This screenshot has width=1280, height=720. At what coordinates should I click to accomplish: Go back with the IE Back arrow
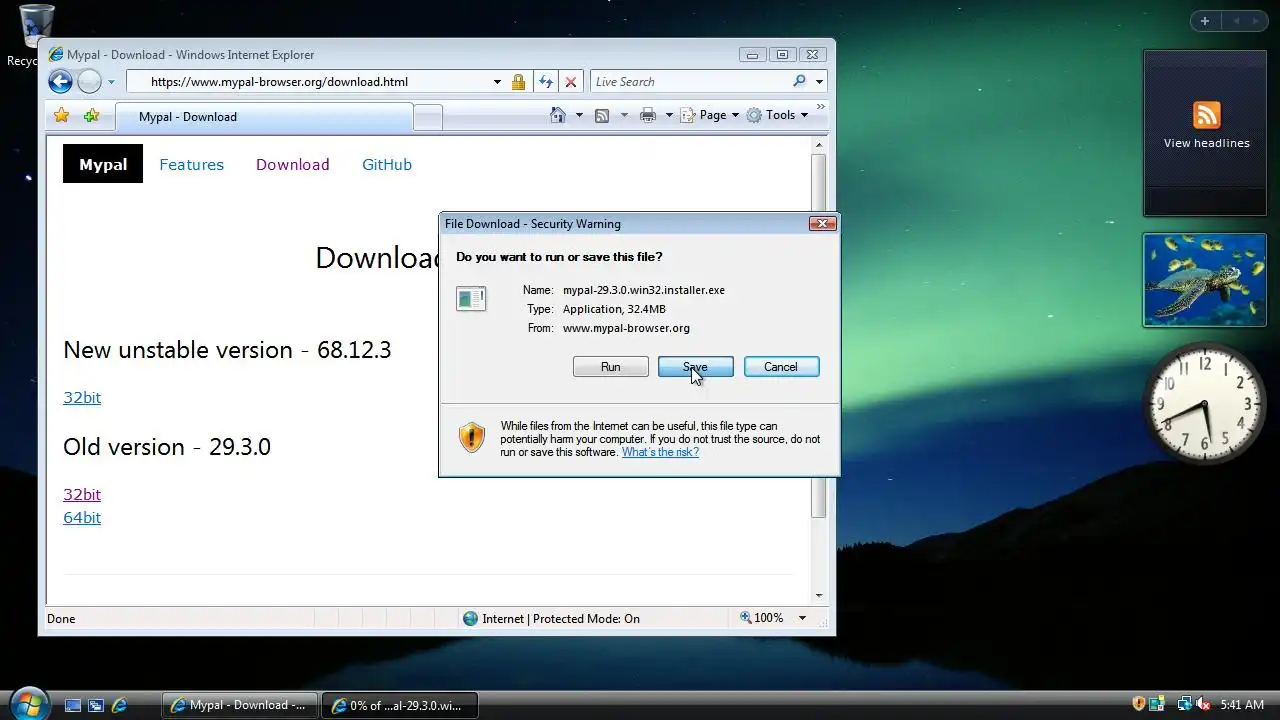pyautogui.click(x=60, y=82)
